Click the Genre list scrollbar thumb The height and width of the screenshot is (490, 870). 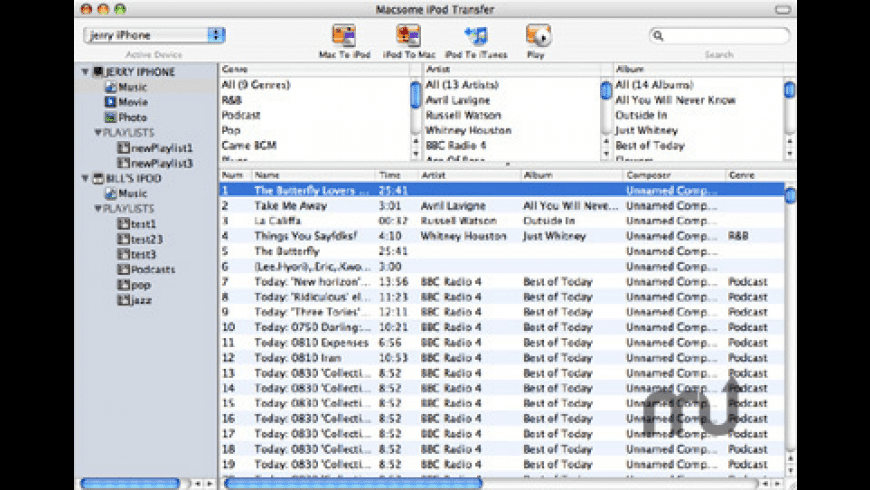[x=416, y=94]
